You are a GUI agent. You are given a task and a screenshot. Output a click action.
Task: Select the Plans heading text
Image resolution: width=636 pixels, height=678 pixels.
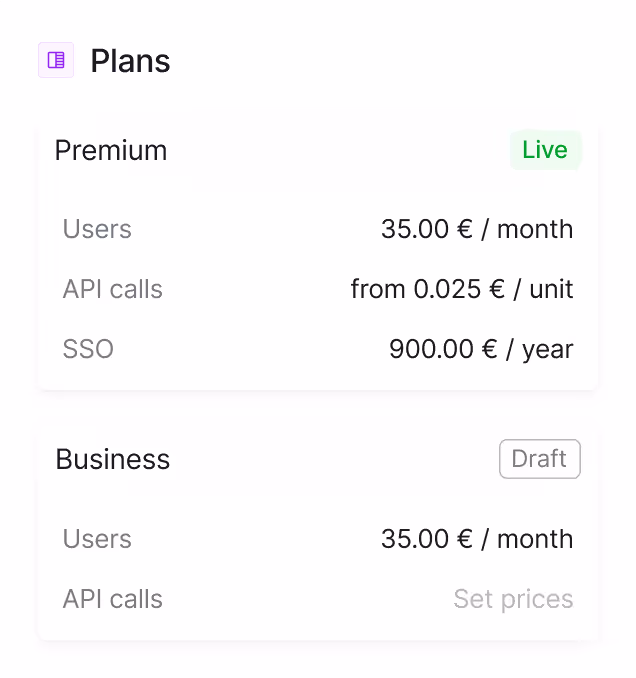[x=130, y=61]
